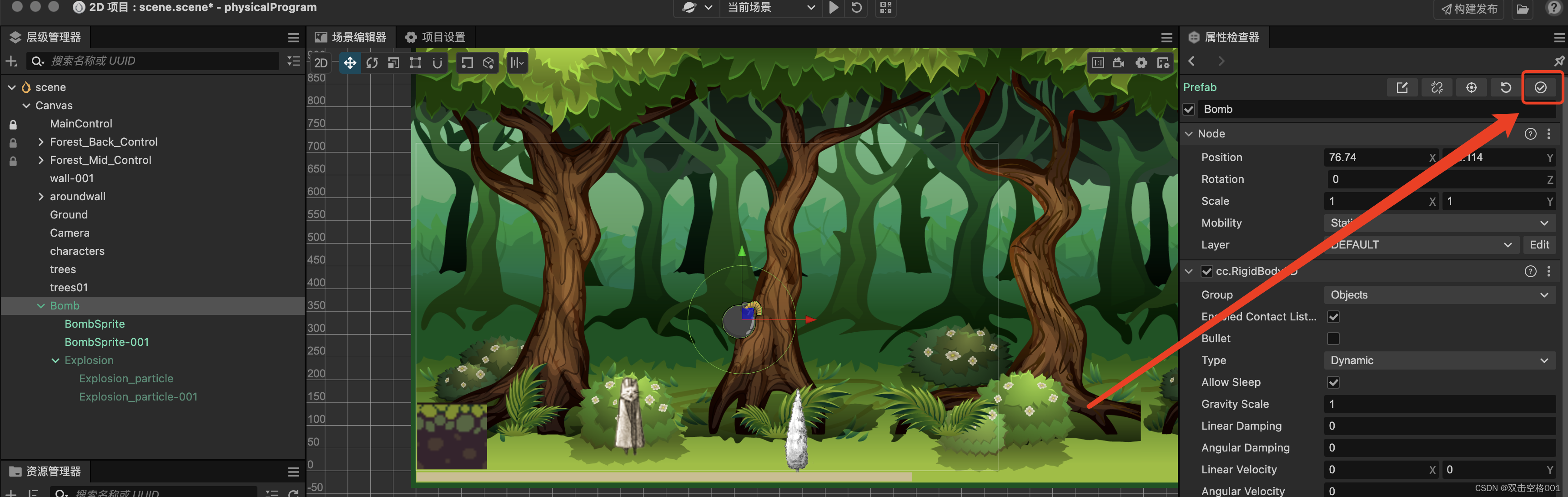
Task: Open the Group Objects dropdown
Action: (x=1440, y=295)
